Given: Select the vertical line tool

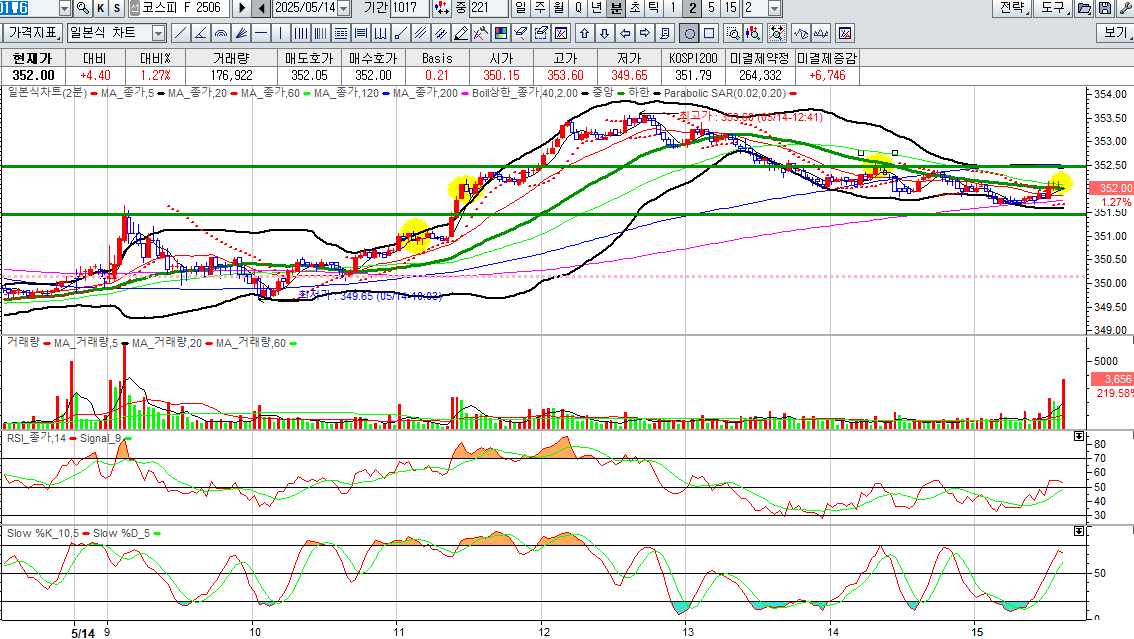Looking at the screenshot, I should click(x=281, y=33).
